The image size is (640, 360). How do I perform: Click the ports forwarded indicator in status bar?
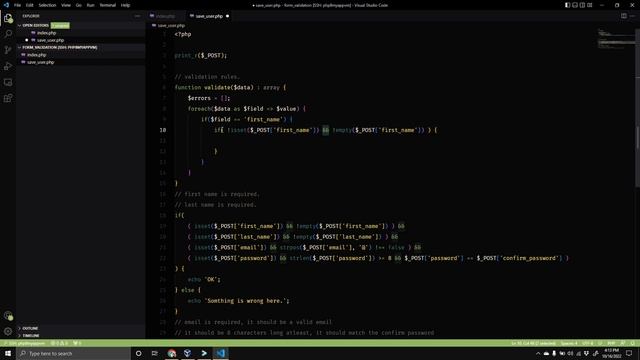[x=77, y=343]
